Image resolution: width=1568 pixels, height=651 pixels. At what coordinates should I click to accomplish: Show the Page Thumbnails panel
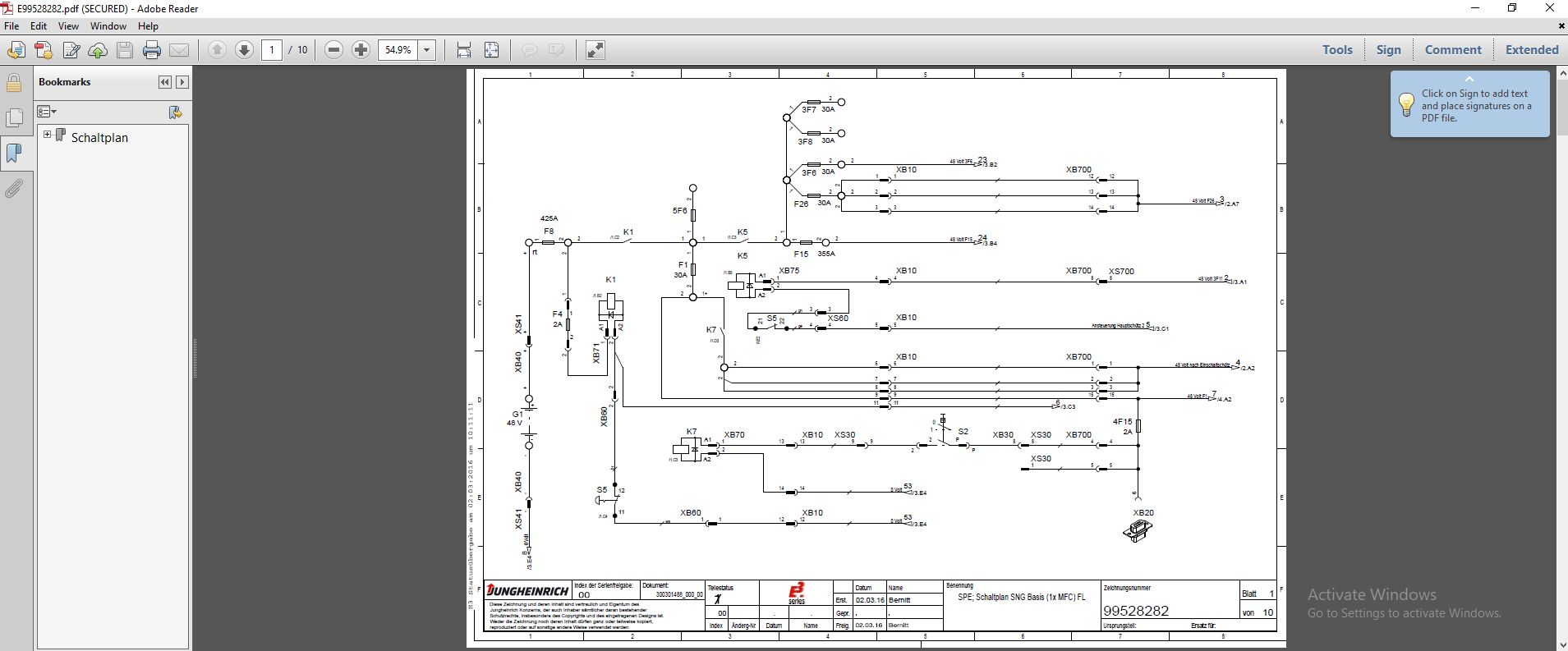[x=14, y=117]
